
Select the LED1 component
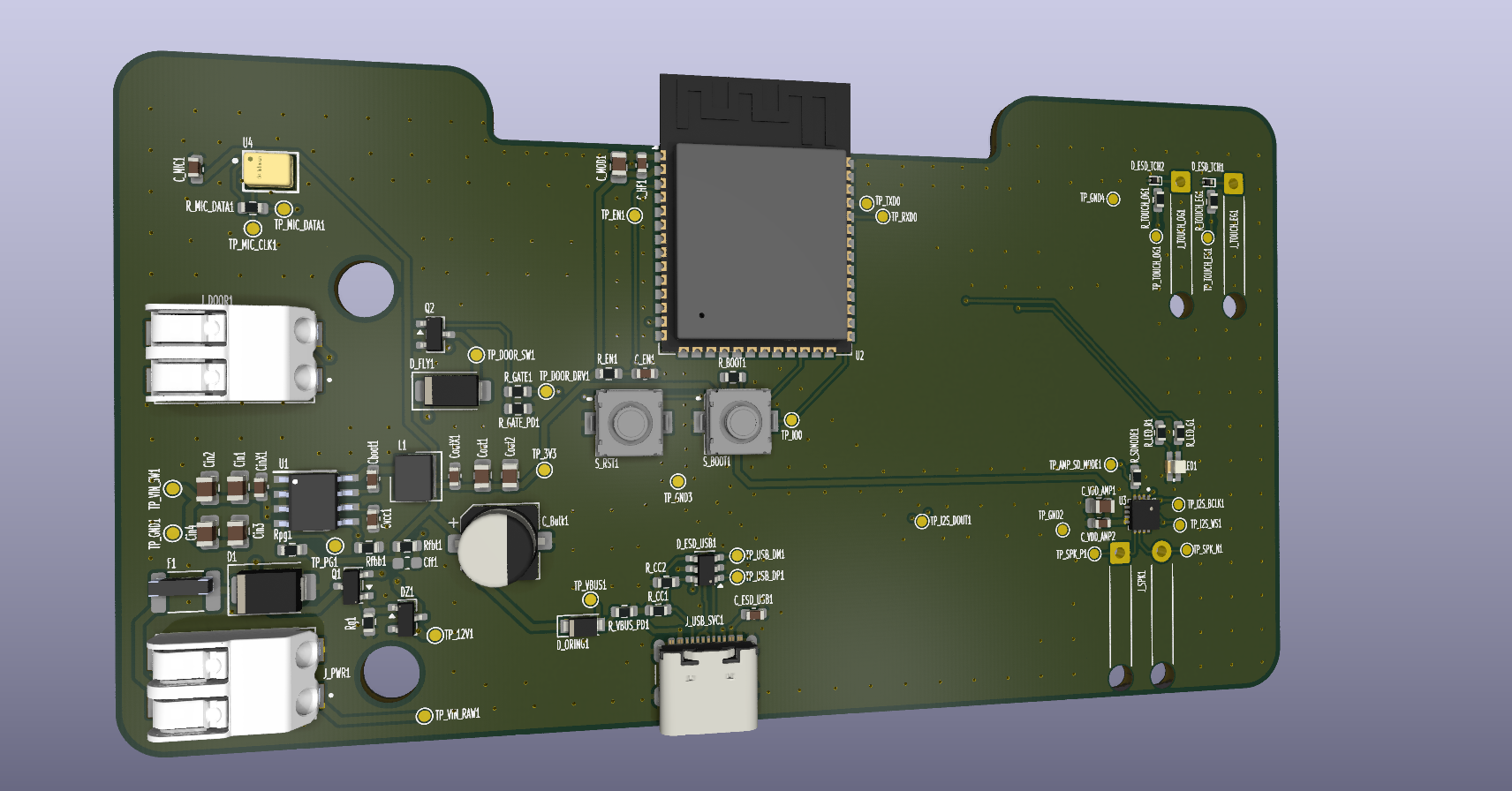(1175, 466)
